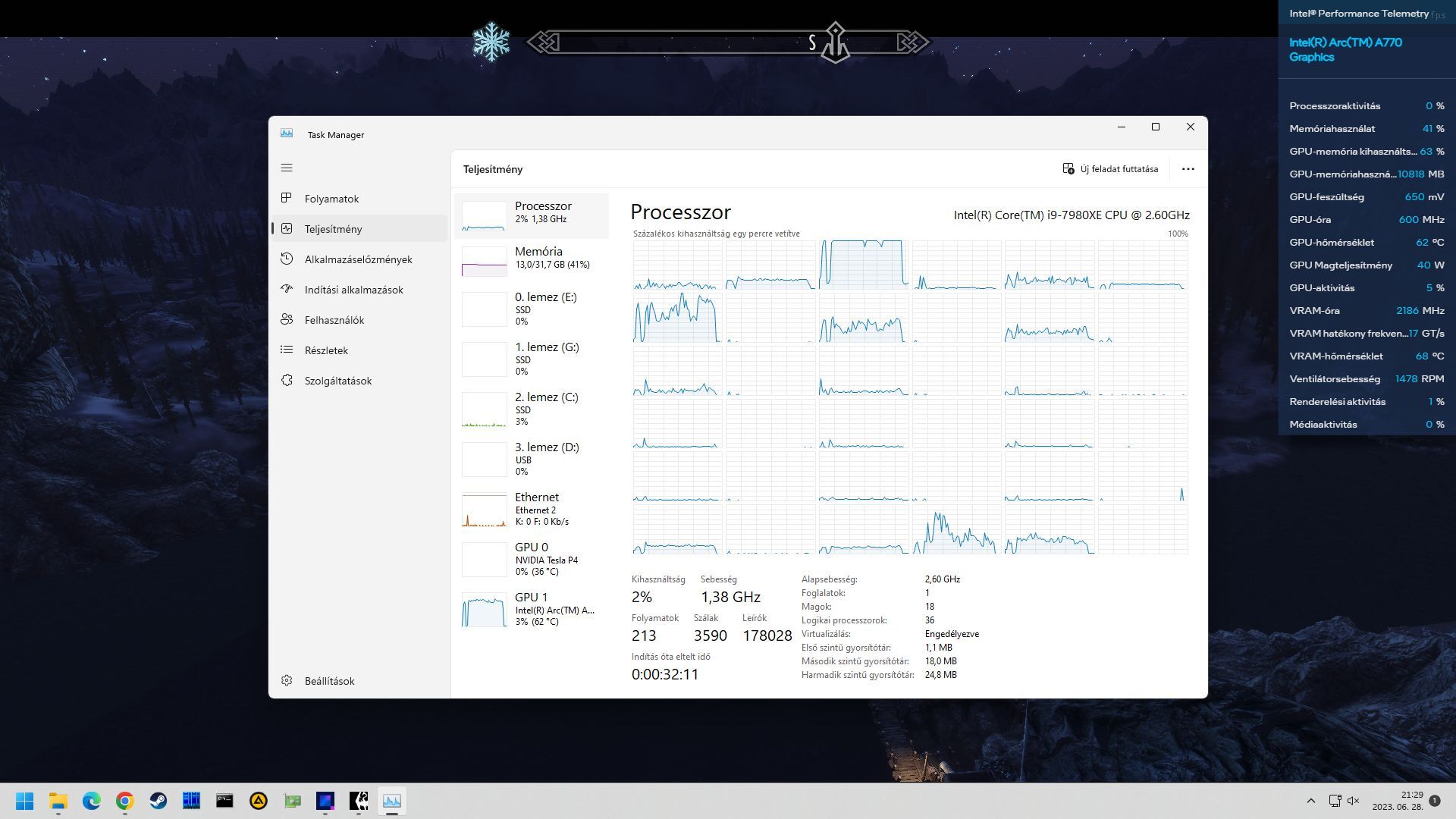The image size is (1456, 819).
Task: Click Intel Arc A770 Graphics title
Action: (1345, 49)
